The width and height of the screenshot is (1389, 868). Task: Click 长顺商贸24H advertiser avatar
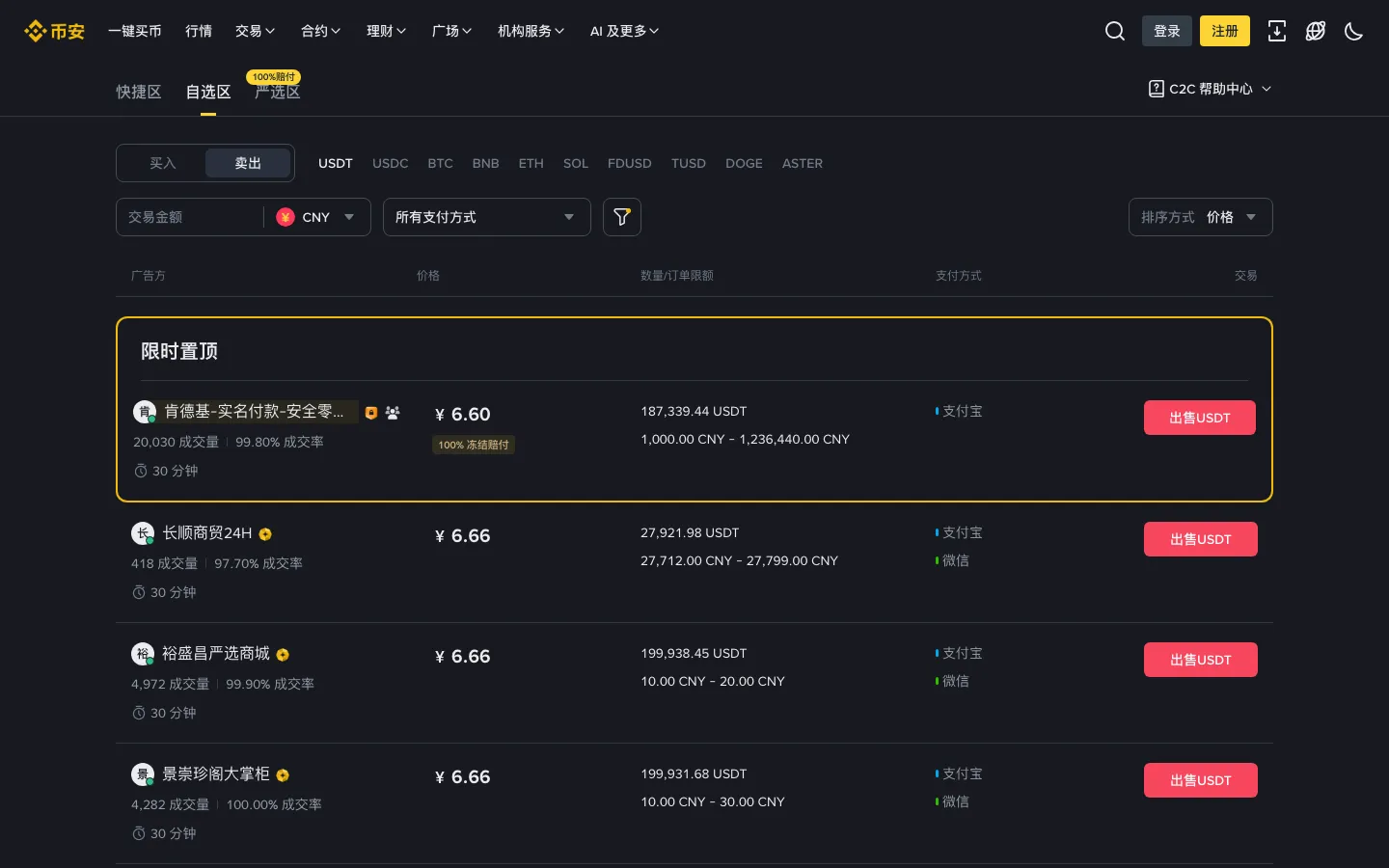143,533
